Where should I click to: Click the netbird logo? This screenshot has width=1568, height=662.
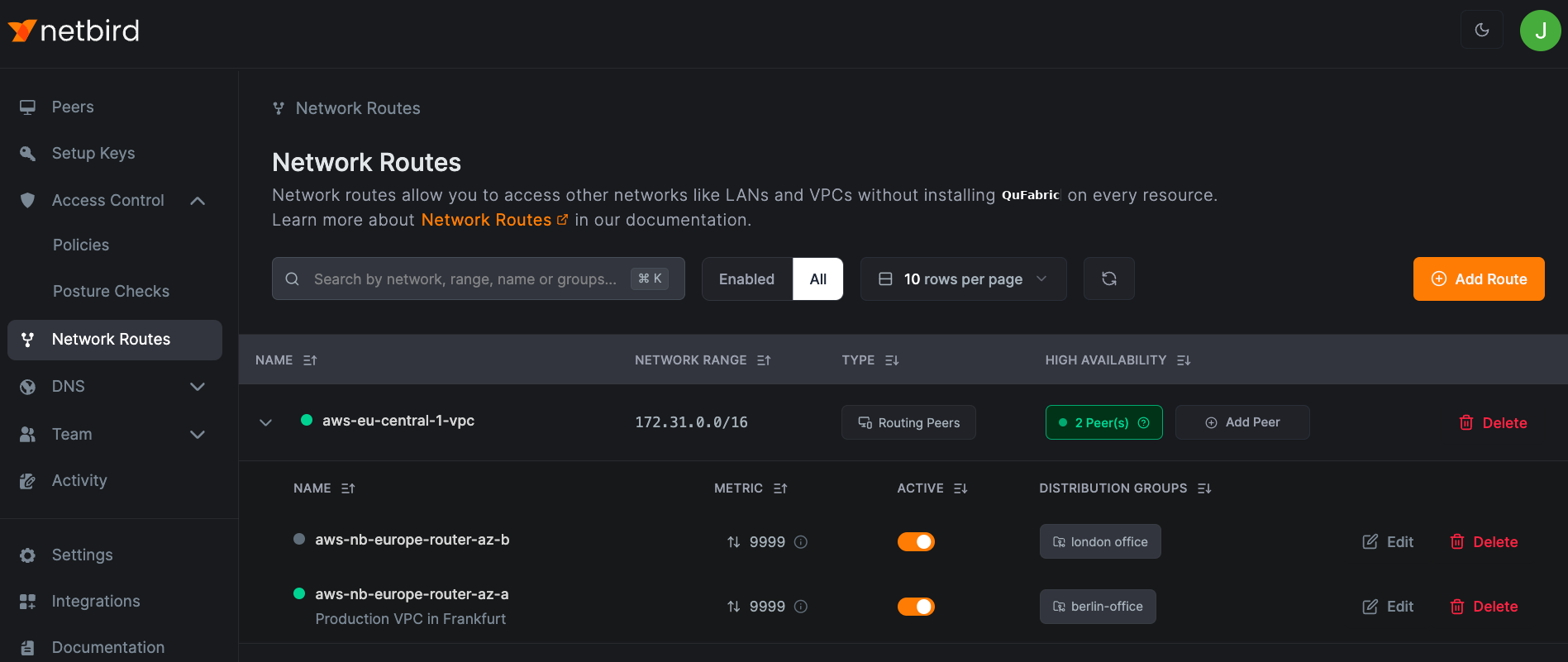coord(74,31)
